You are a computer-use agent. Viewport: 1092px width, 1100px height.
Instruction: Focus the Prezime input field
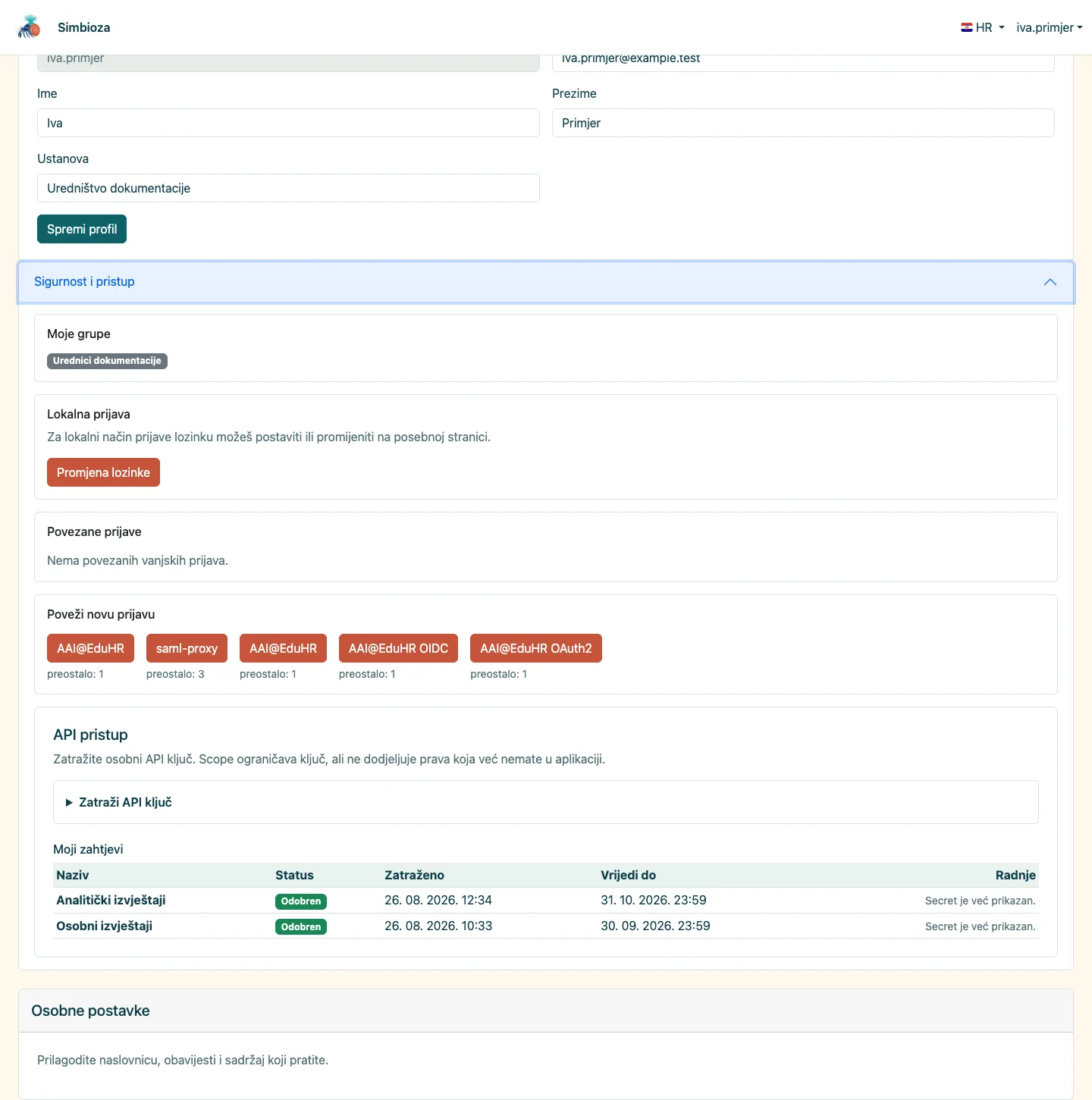point(803,123)
